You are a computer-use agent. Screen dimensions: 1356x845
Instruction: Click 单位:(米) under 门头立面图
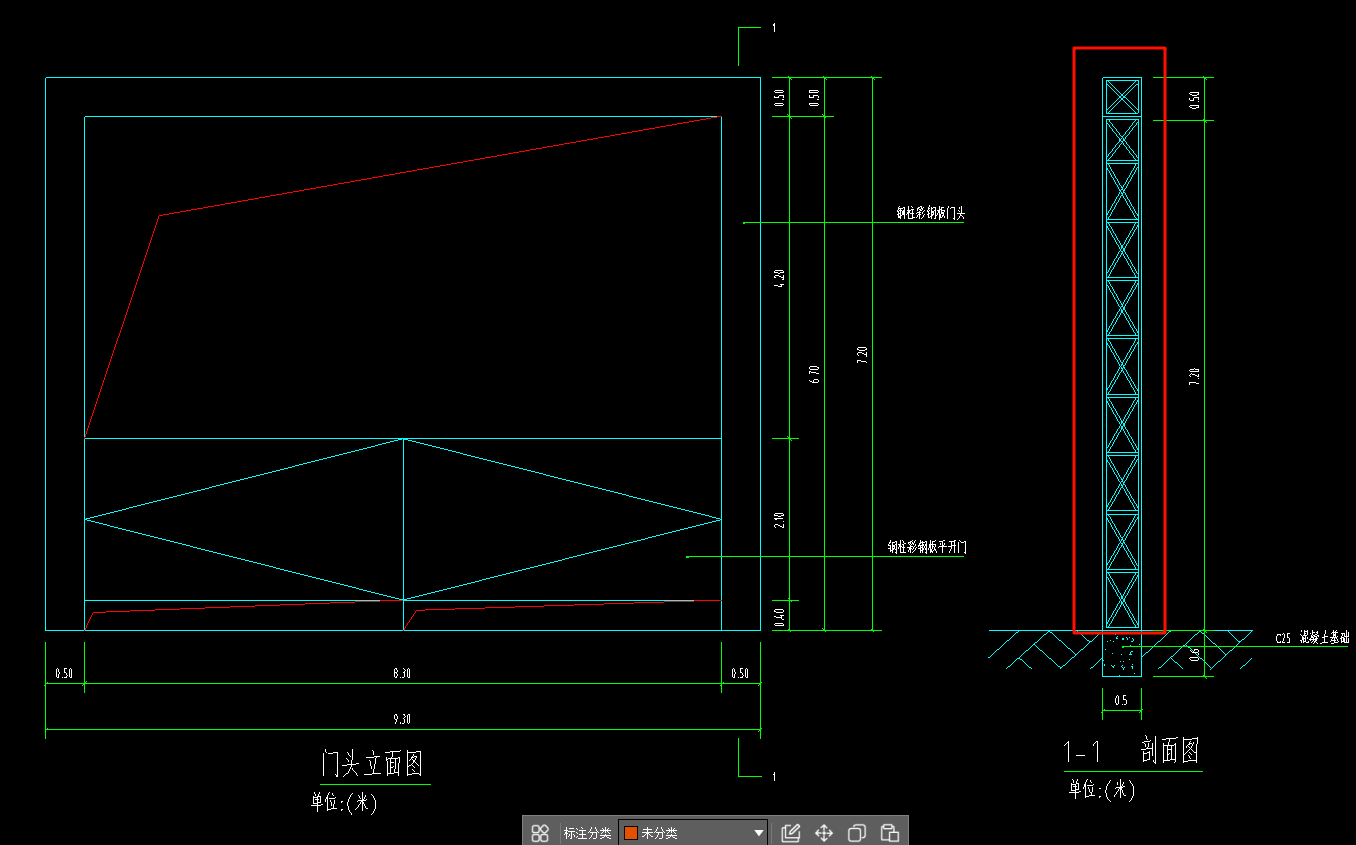pos(343,801)
